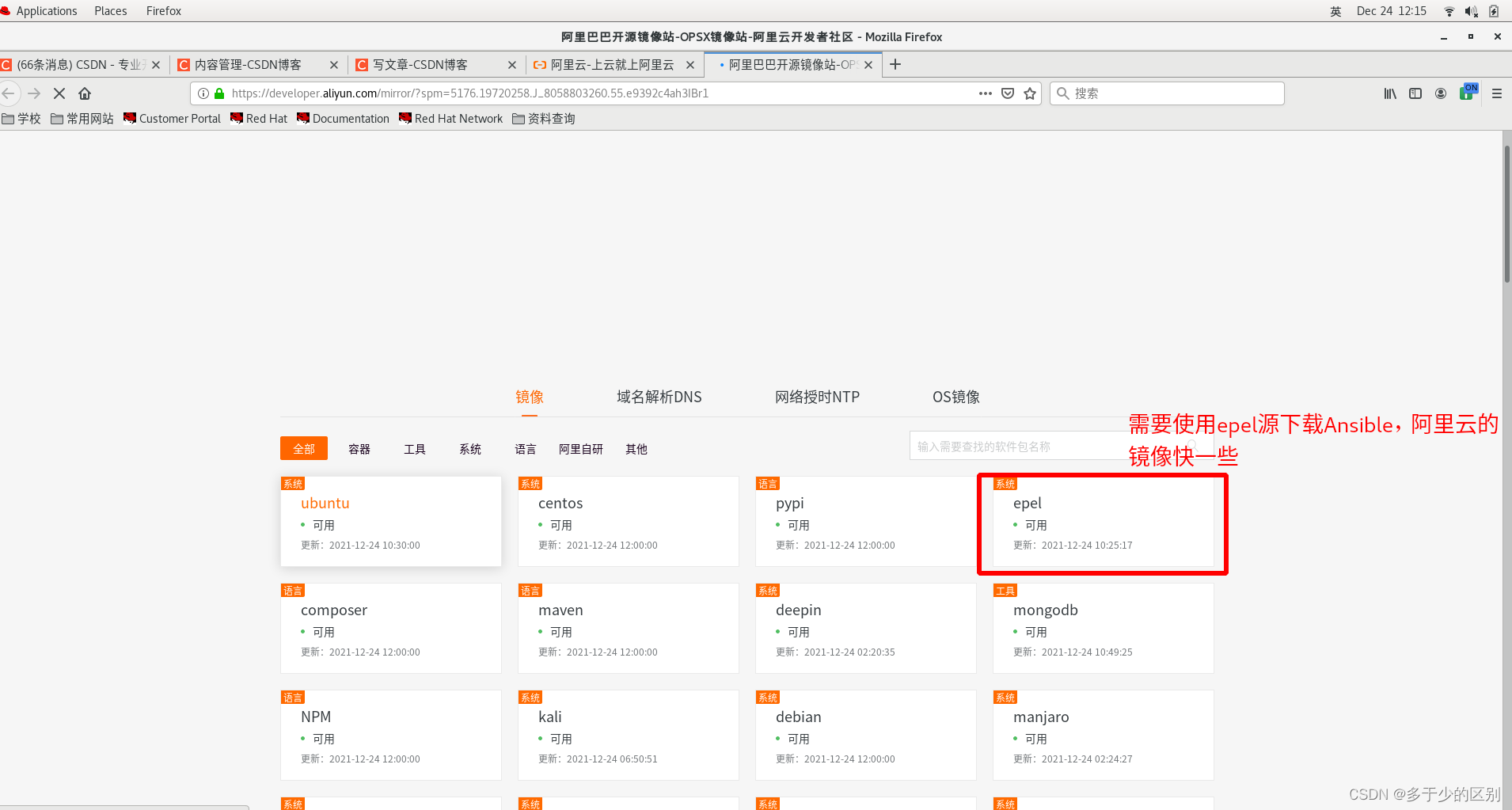Click the 搜索 search box in the toolbar

(1168, 93)
